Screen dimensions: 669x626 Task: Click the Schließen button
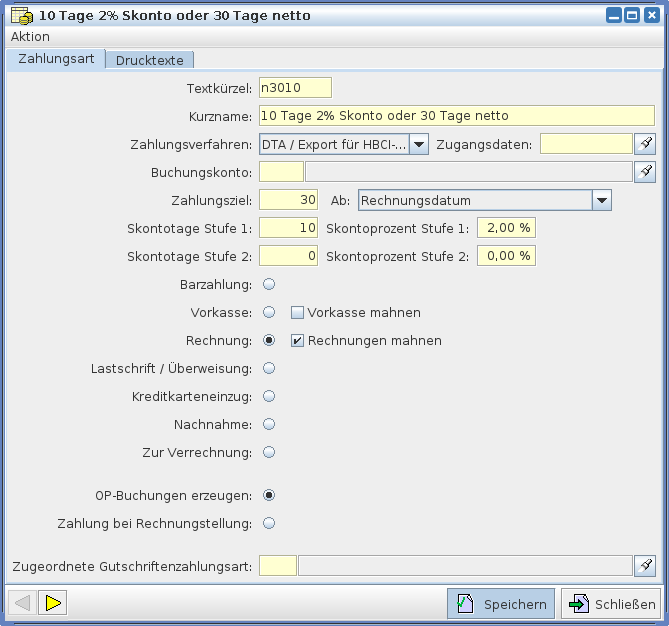(x=611, y=604)
